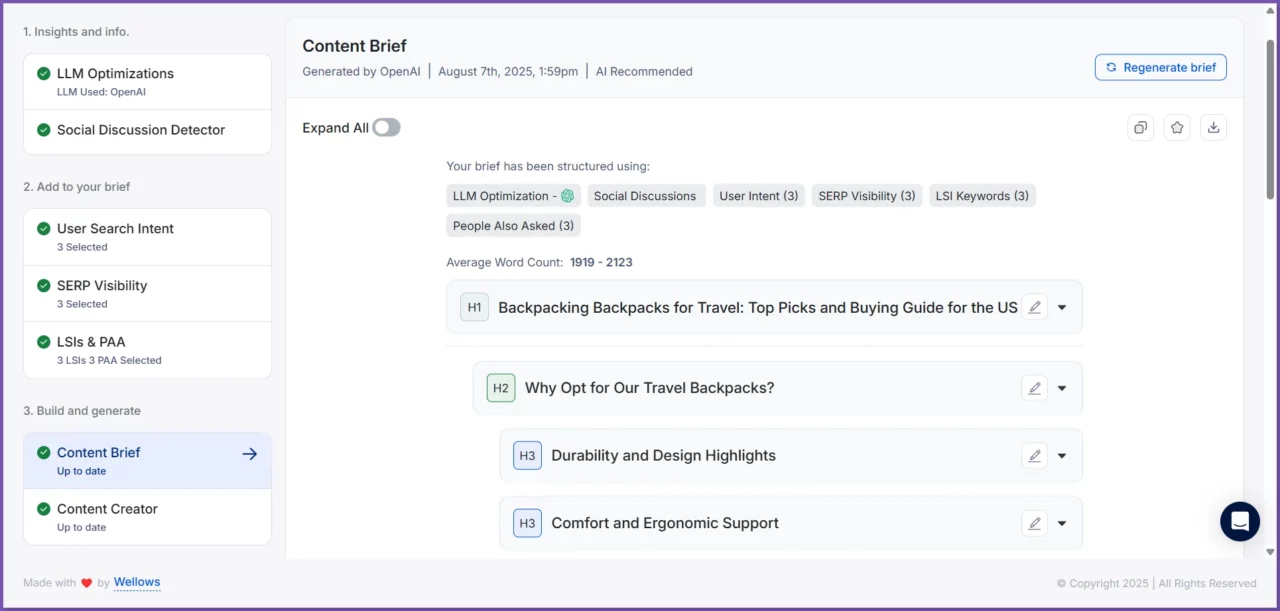This screenshot has width=1280, height=611.
Task: Toggle the Expand All switch
Action: 386,128
